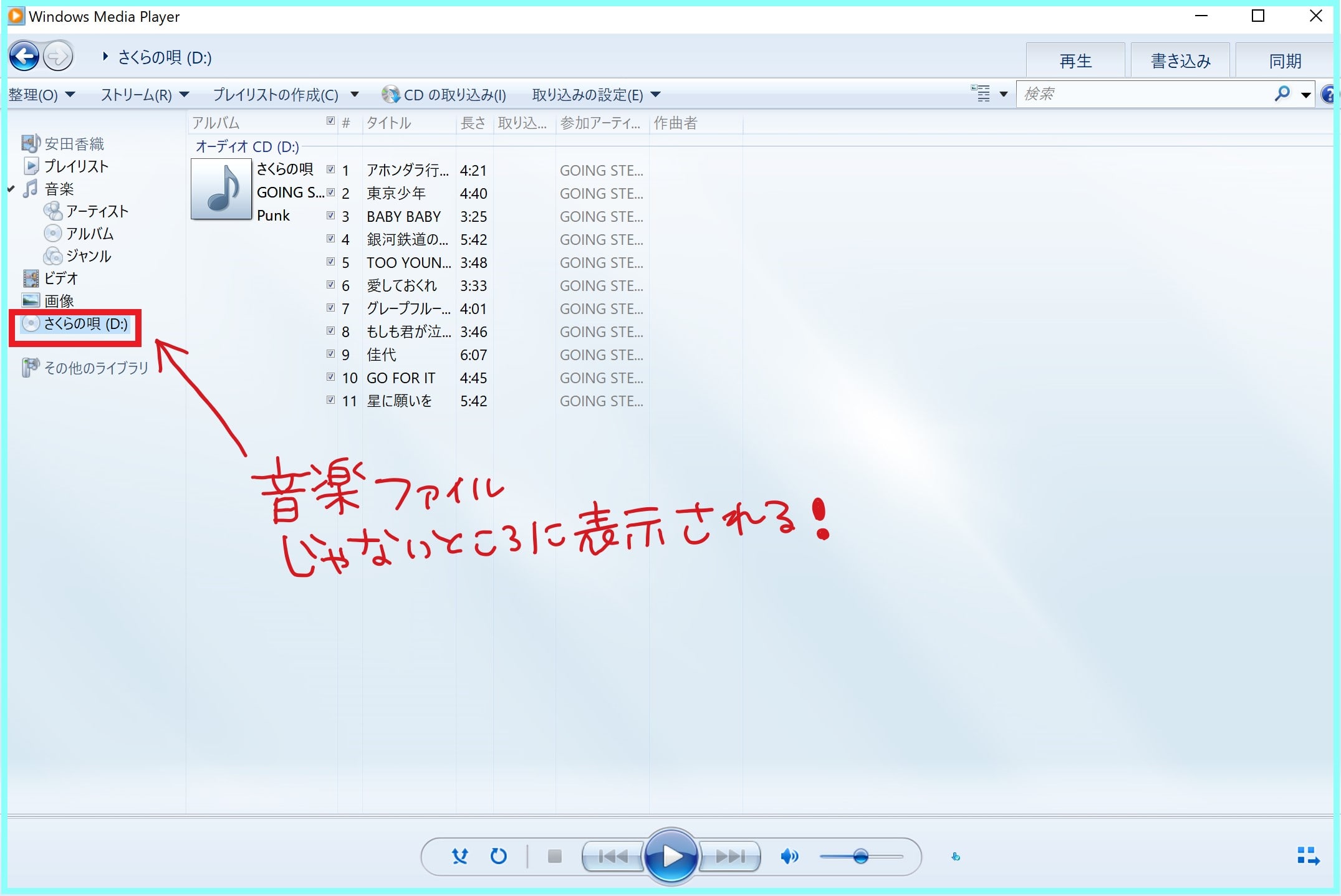Click the round Play button
Viewport: 1341px width, 896px height.
point(671,857)
